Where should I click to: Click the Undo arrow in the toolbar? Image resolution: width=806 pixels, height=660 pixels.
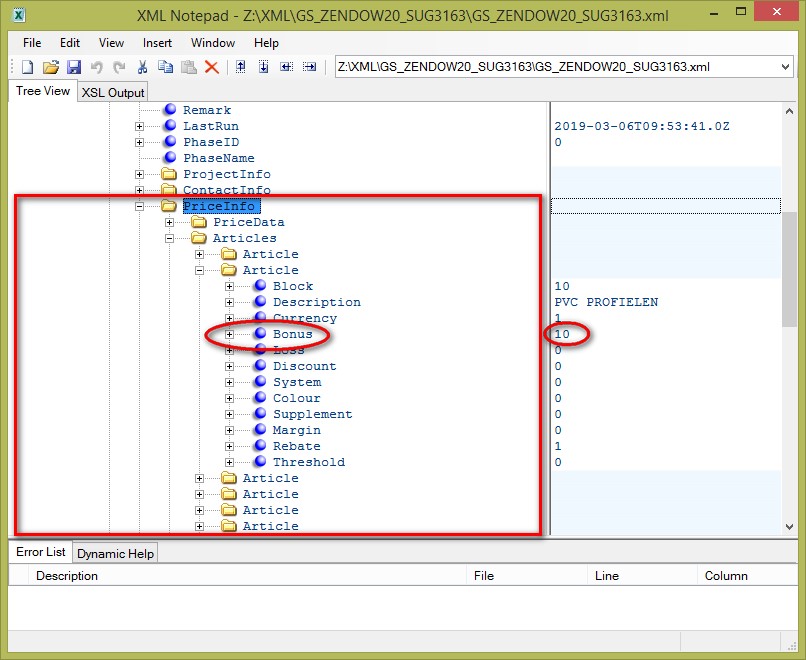coord(97,67)
